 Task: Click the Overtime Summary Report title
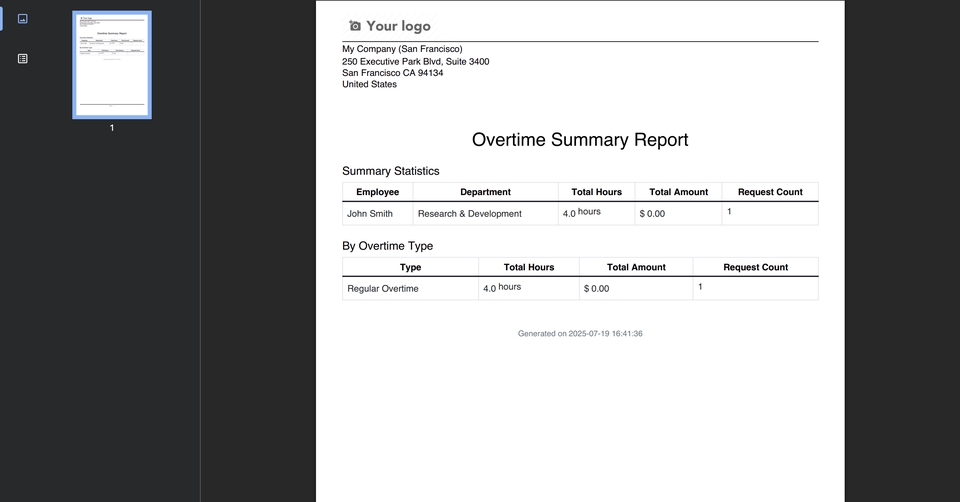(580, 140)
